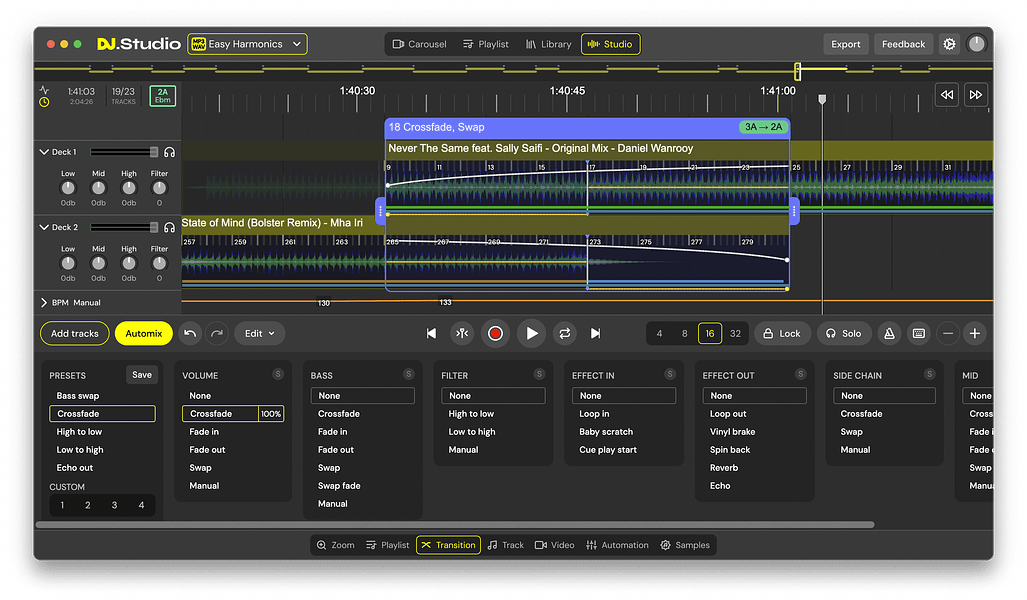Play the mix

(x=532, y=333)
